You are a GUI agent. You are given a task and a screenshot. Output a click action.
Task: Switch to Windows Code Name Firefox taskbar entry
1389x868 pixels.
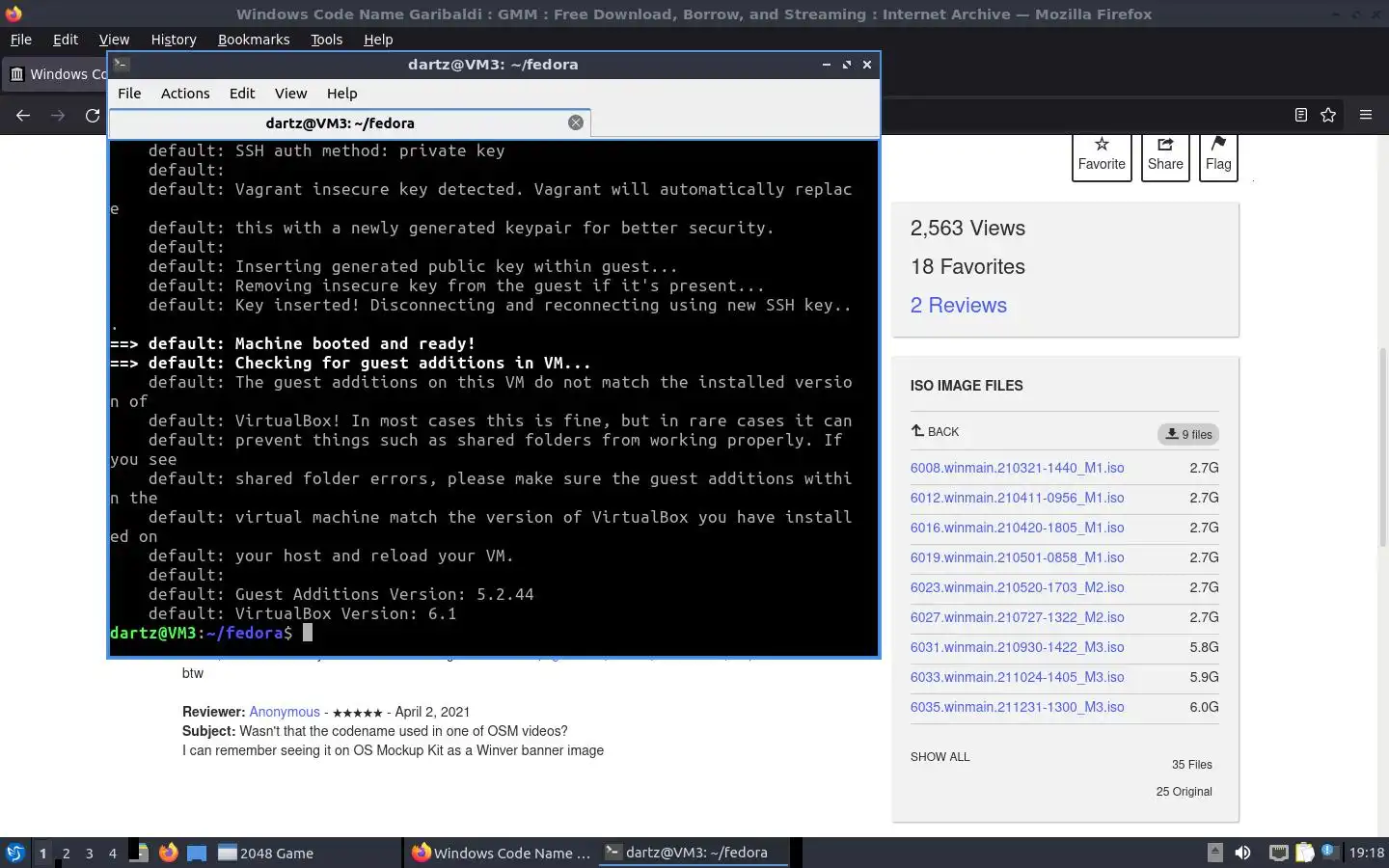(x=502, y=853)
